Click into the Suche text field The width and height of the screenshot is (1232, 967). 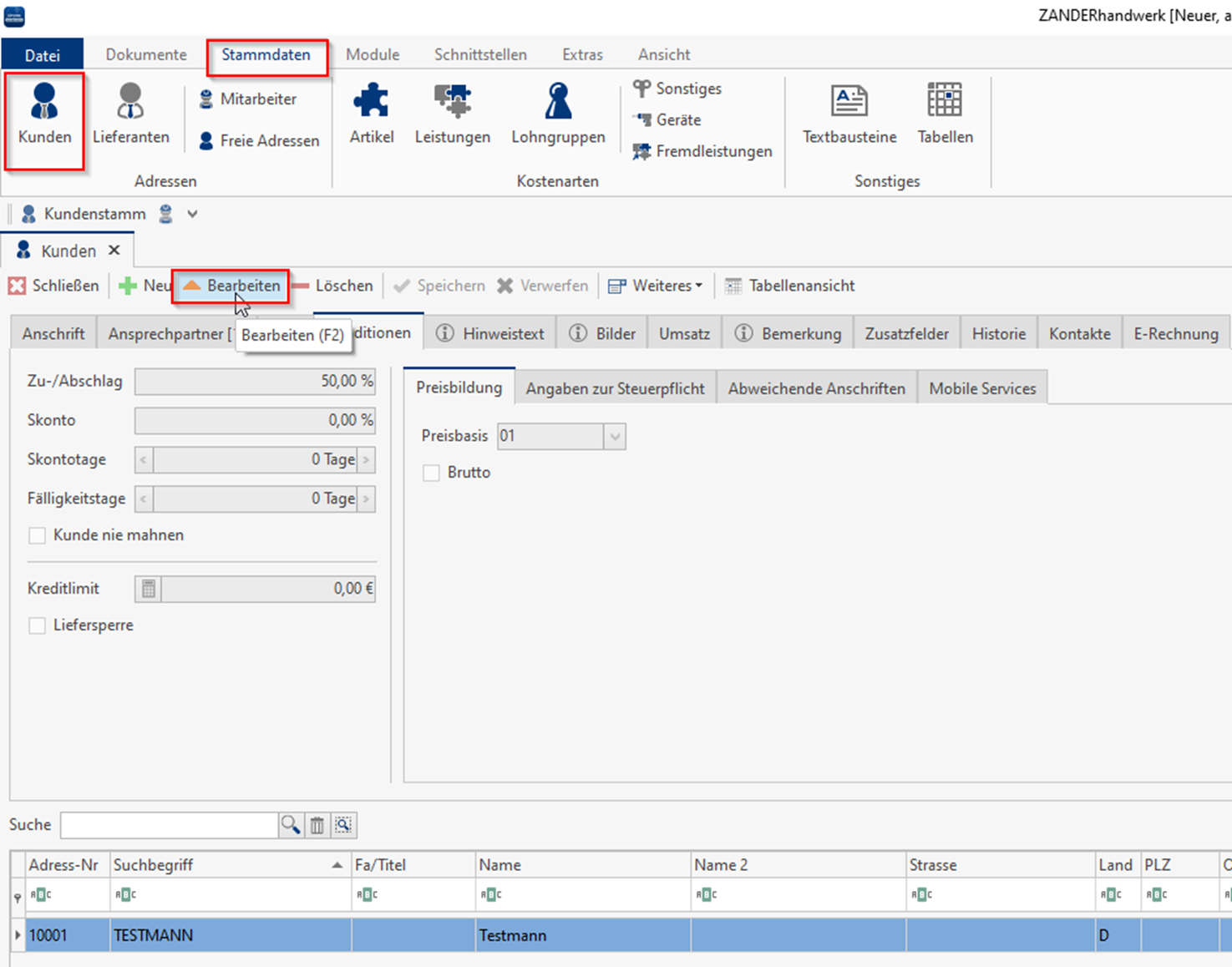(x=169, y=825)
